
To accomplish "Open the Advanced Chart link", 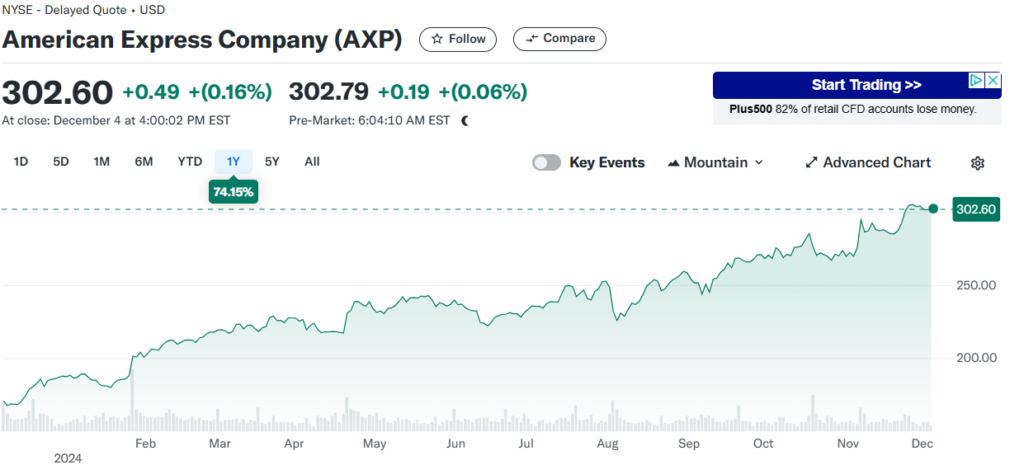I will pos(876,162).
